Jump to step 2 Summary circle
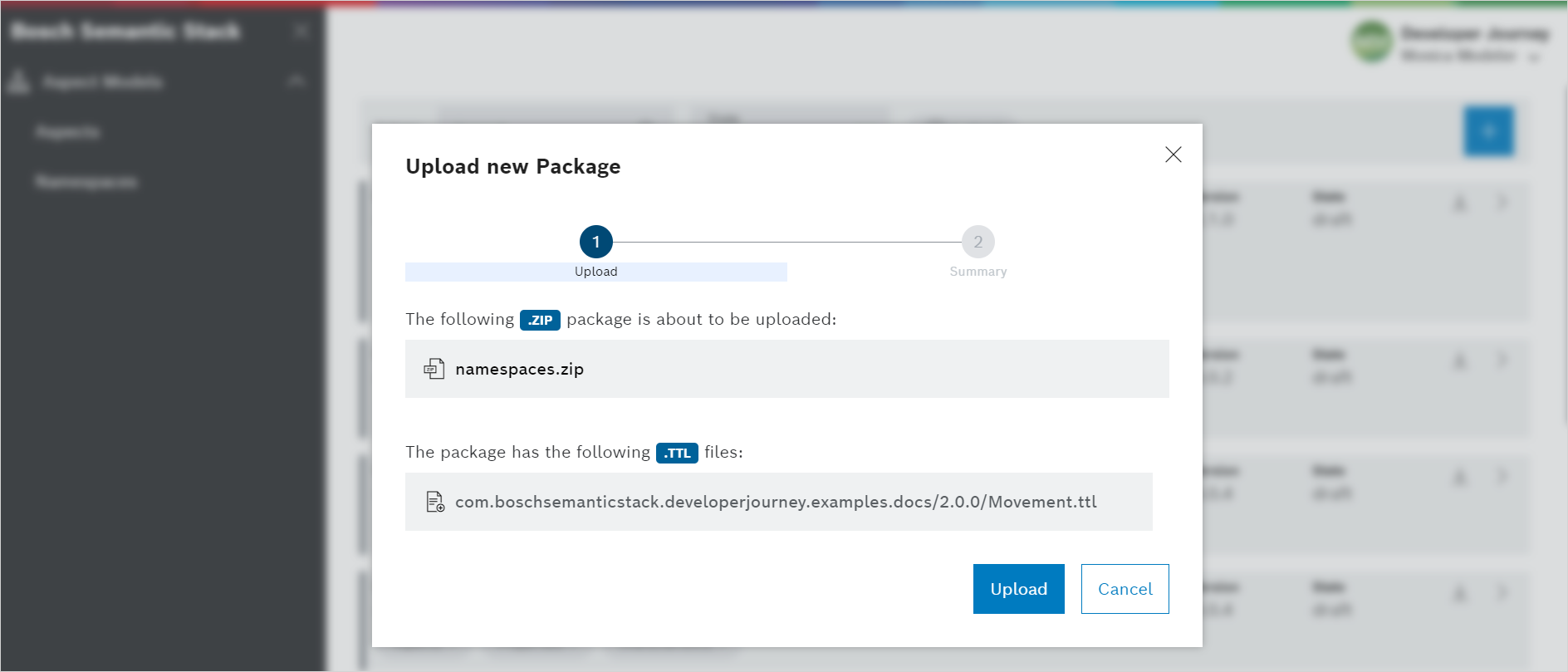 click(978, 242)
